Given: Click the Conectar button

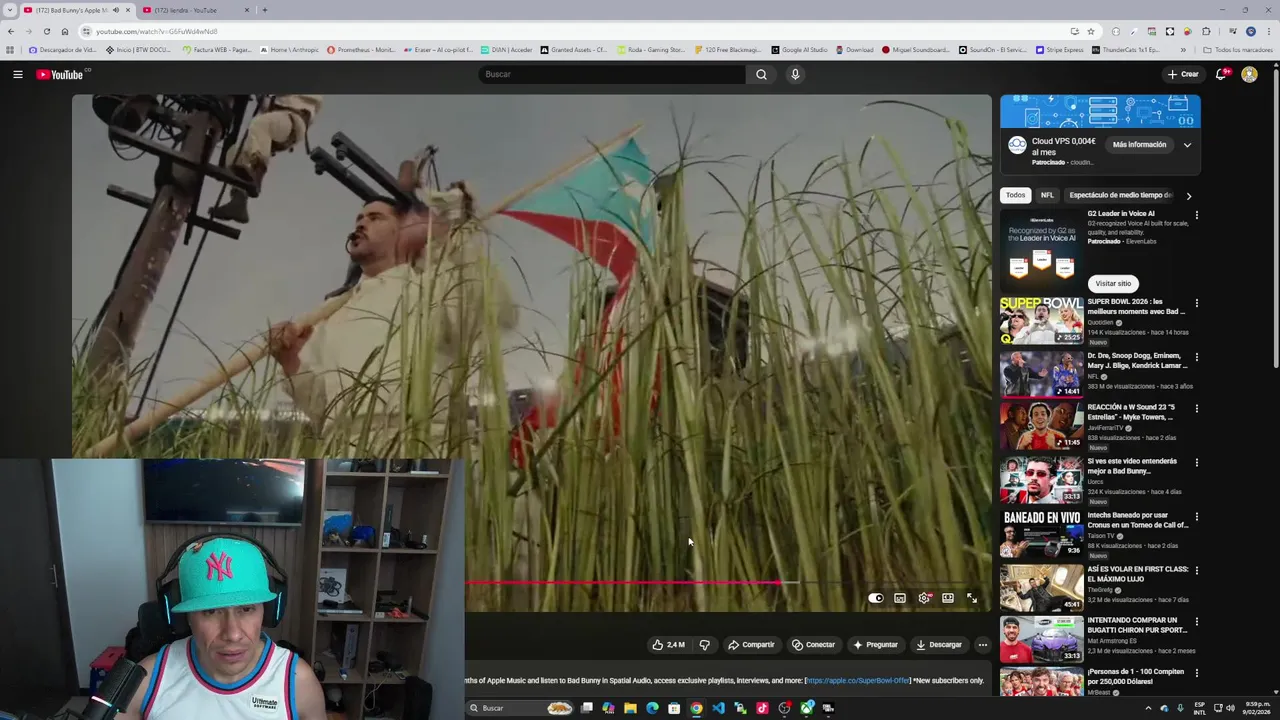Looking at the screenshot, I should coord(813,645).
